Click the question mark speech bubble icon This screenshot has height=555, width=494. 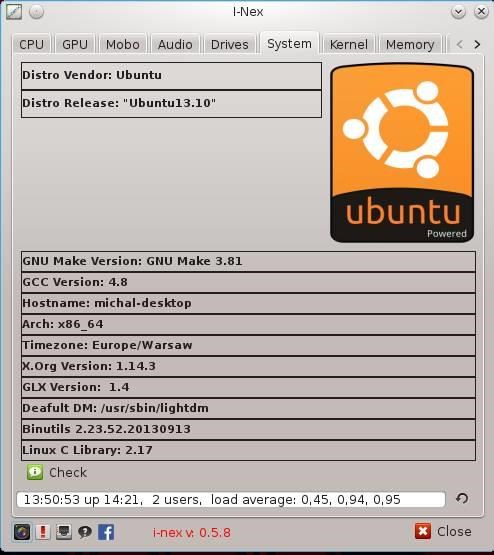(x=85, y=532)
